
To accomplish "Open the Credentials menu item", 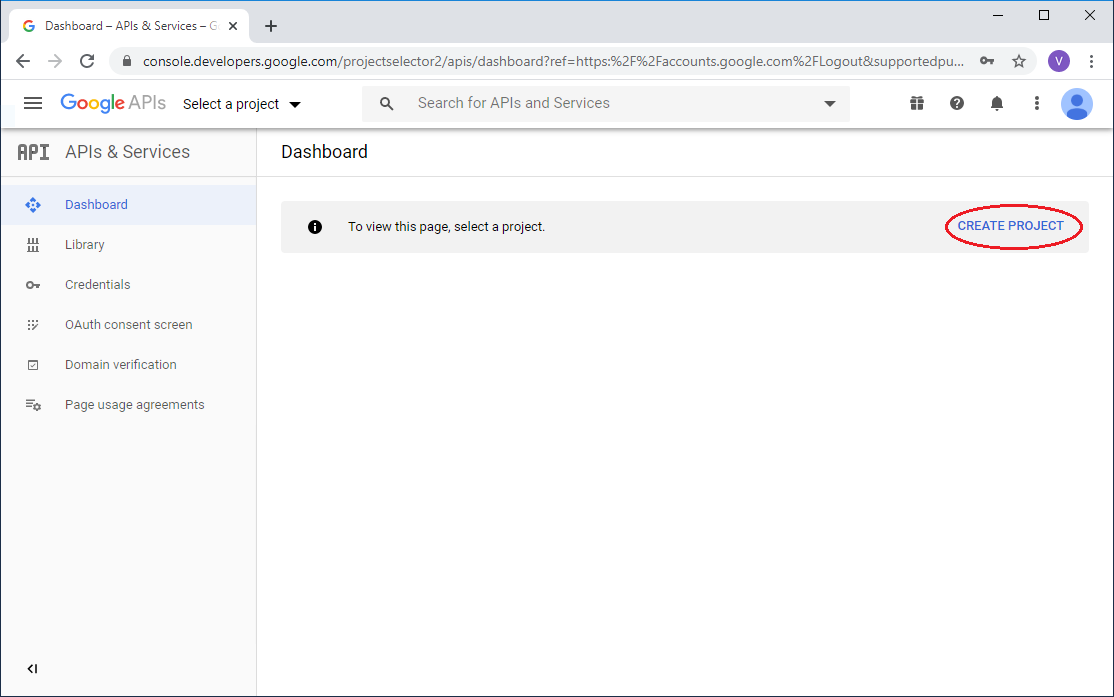I will pos(129,284).
